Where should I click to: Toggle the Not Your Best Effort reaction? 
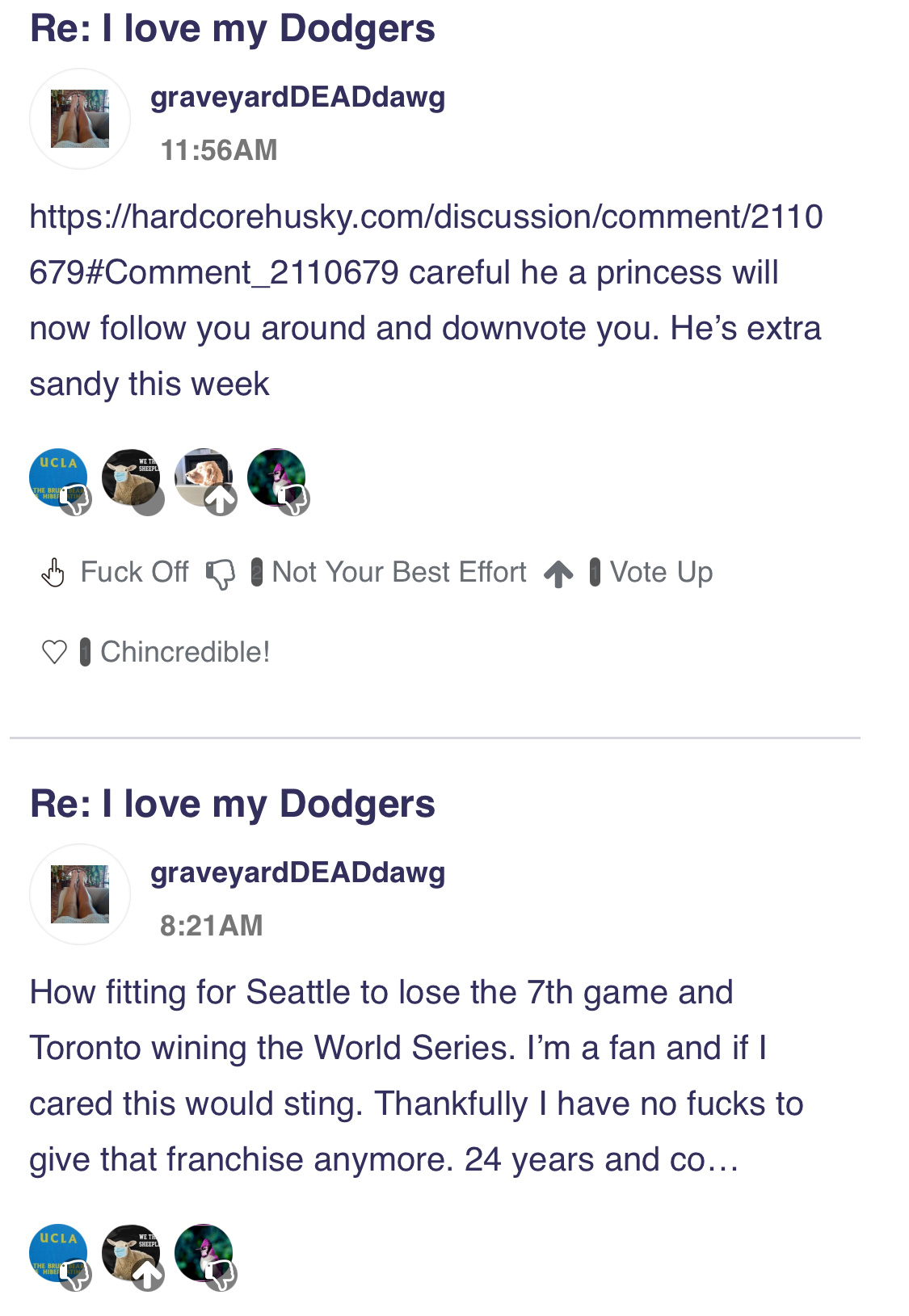398,573
